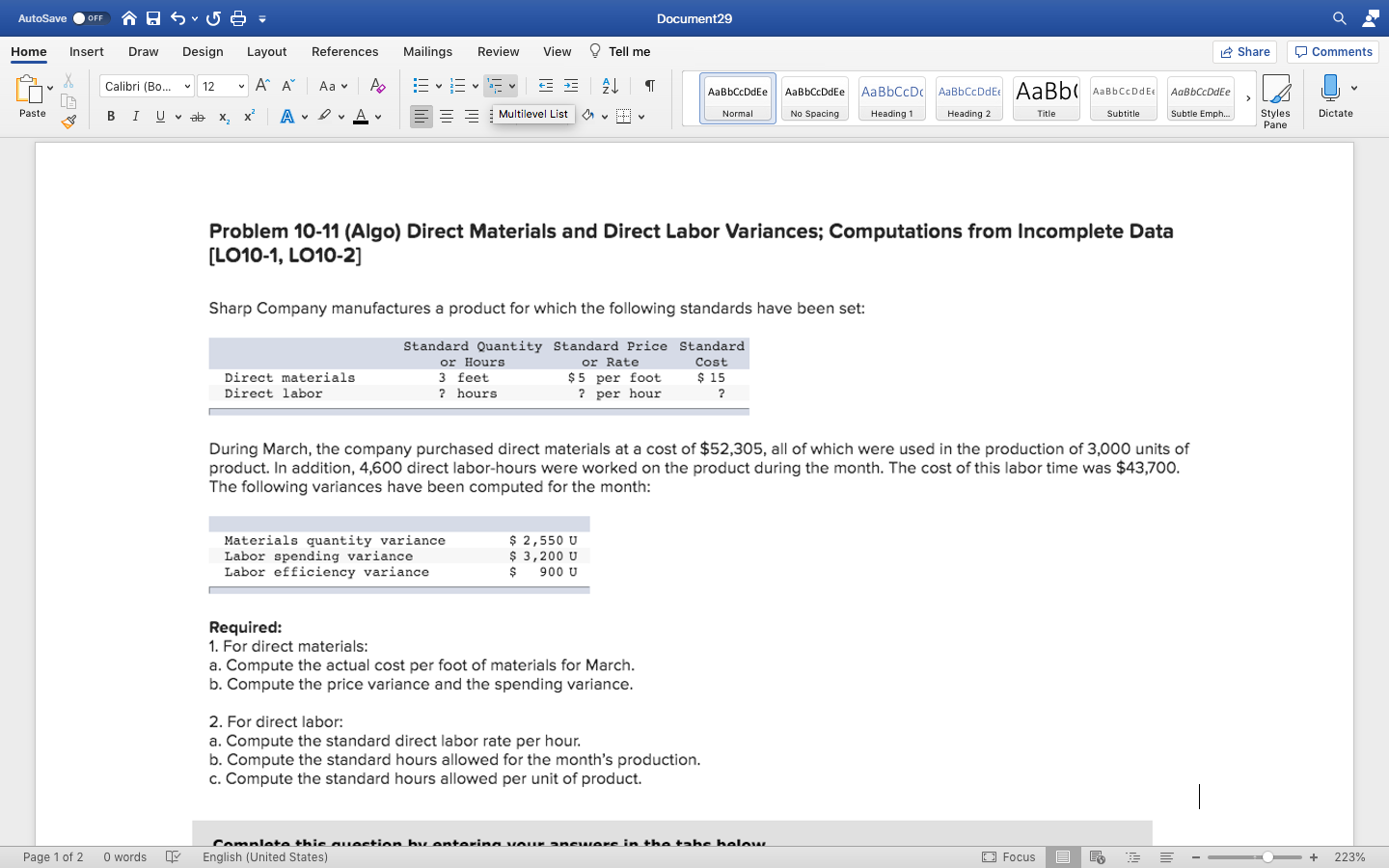Apply strikethrough formatting
This screenshot has height=868, width=1389.
198,117
